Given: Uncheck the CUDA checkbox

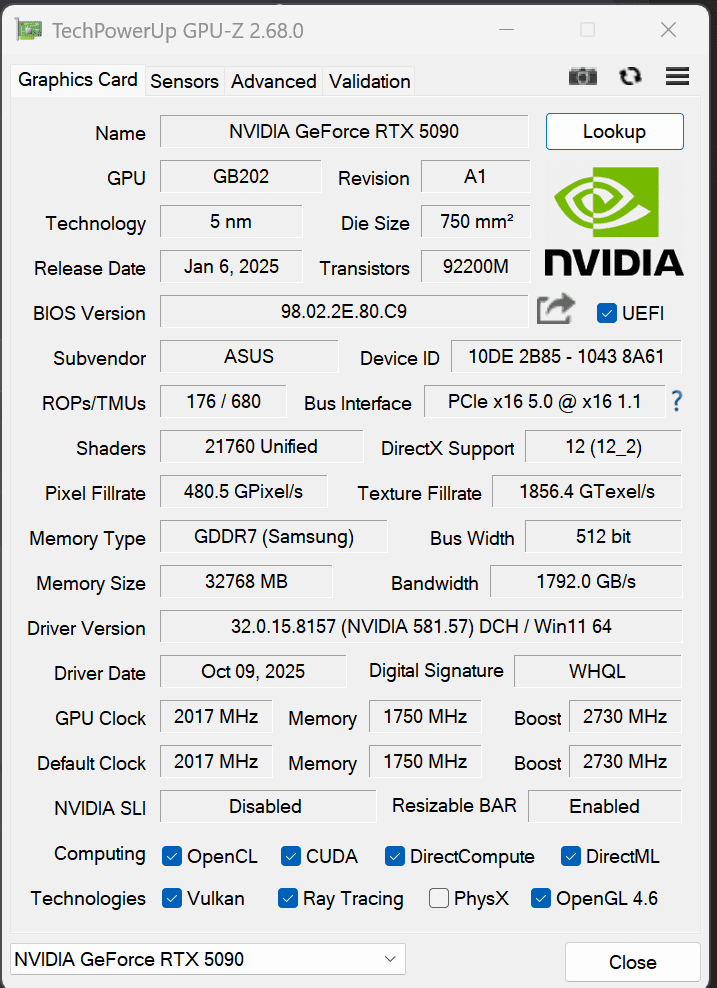Looking at the screenshot, I should (291, 856).
